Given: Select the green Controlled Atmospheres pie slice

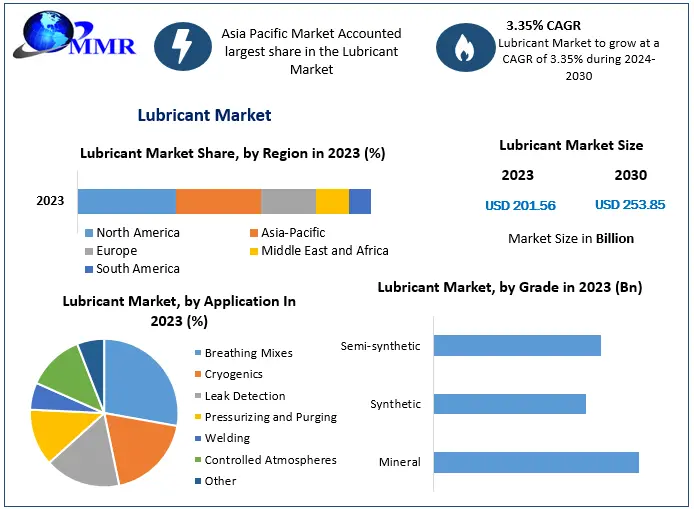Looking at the screenshot, I should pyautogui.click(x=59, y=367).
